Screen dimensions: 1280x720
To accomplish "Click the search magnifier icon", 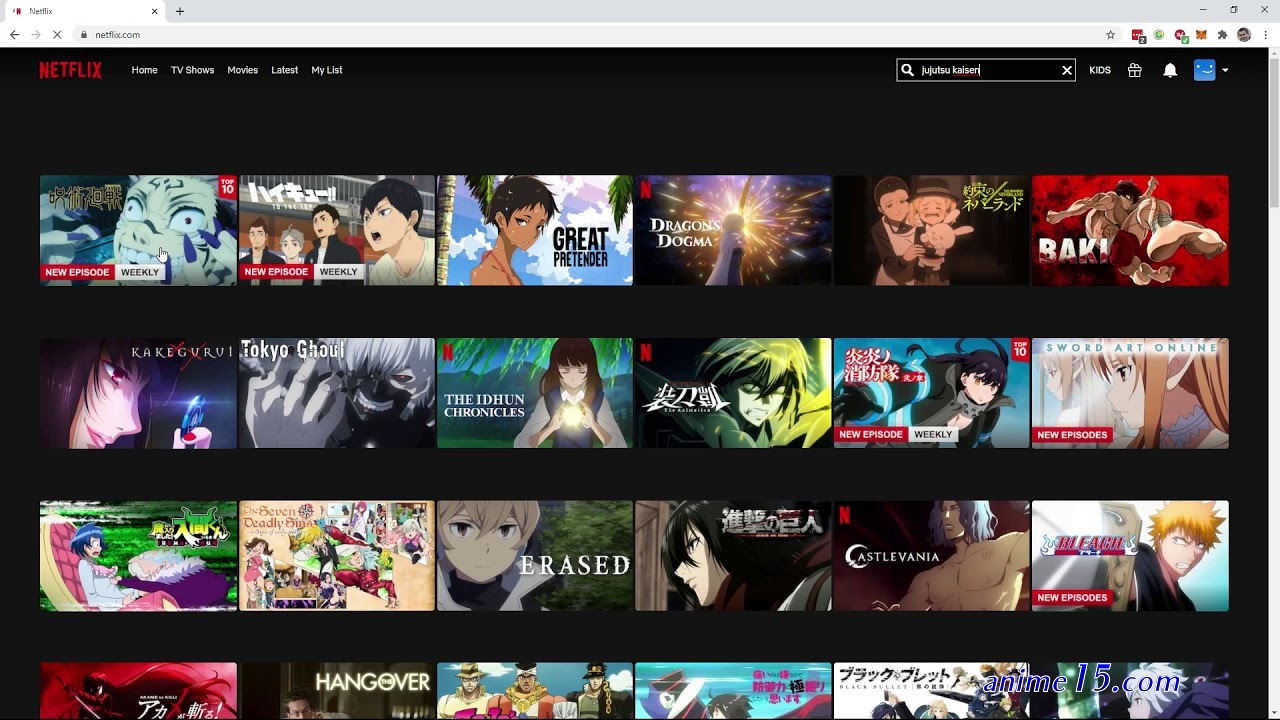I will coord(907,70).
